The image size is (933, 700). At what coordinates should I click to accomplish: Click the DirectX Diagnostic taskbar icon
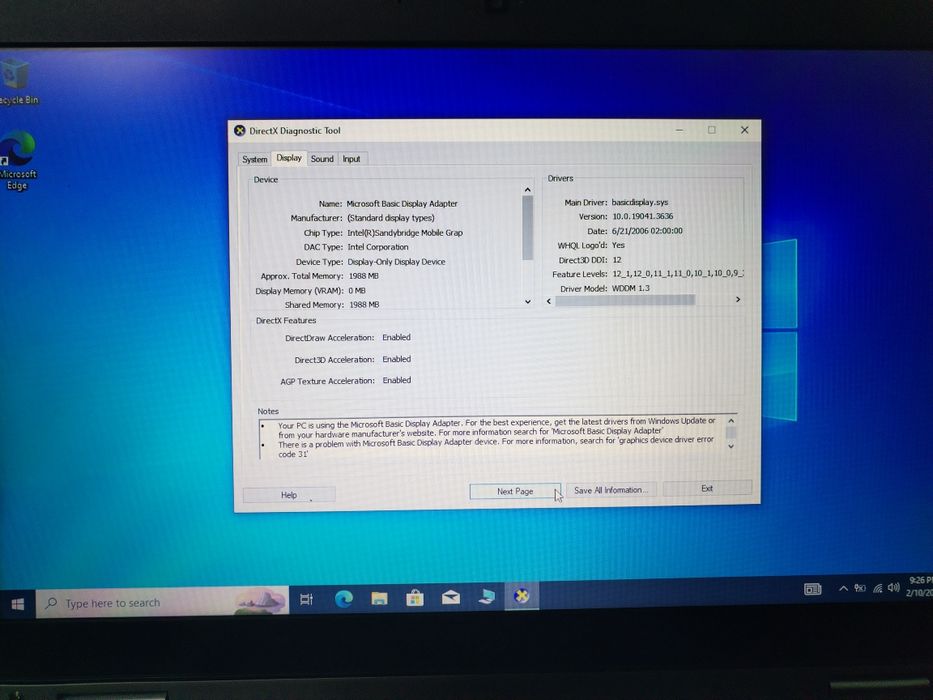(x=522, y=596)
